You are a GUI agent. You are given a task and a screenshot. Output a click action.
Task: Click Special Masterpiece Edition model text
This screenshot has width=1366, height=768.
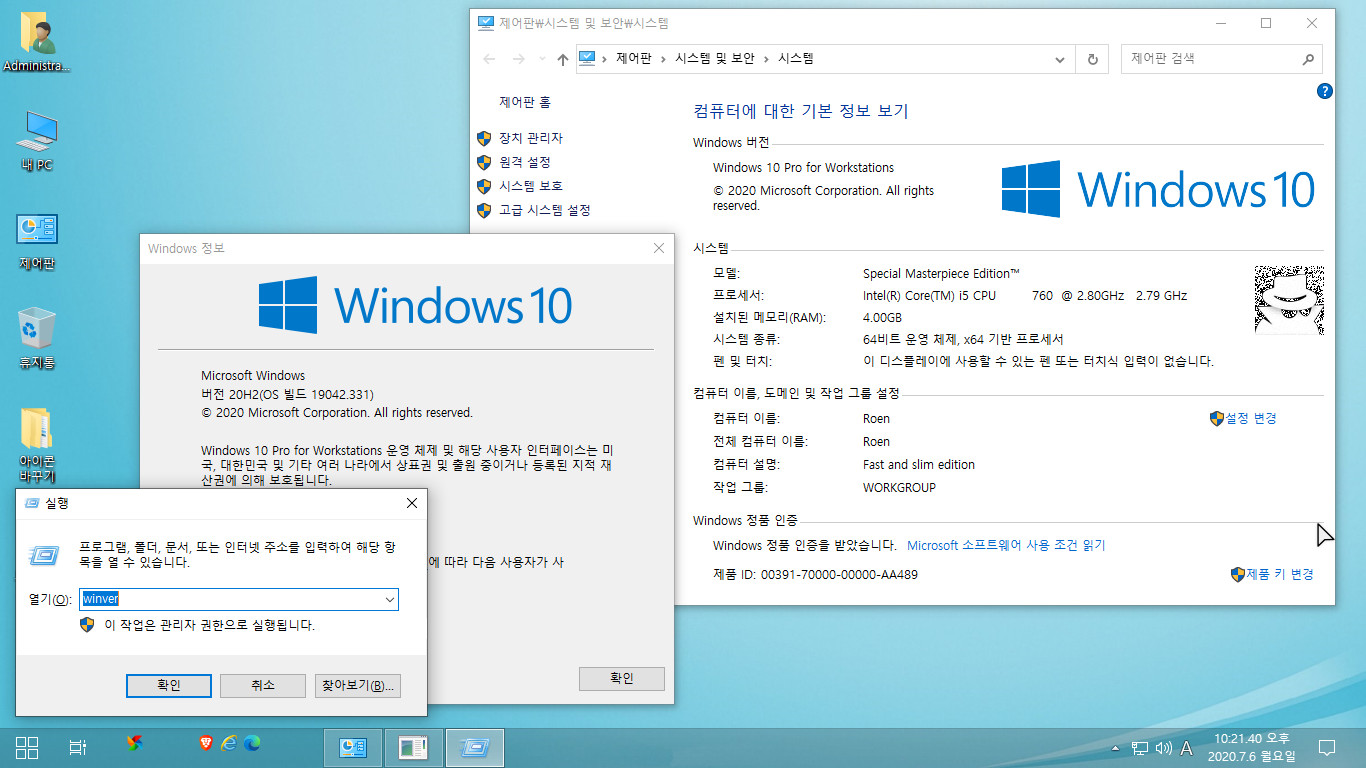point(941,273)
